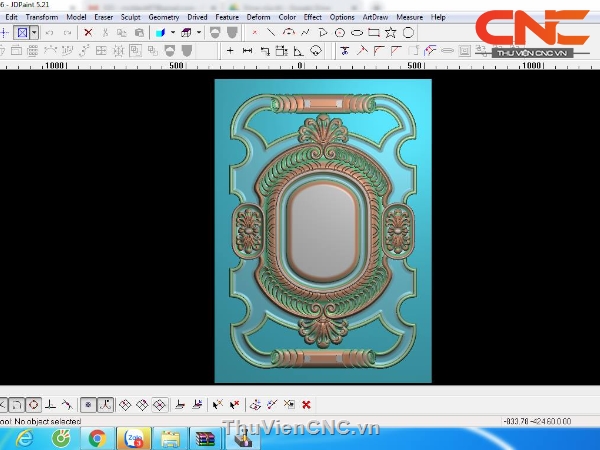Choose the star shape tool
600x450 pixels.
391,32
